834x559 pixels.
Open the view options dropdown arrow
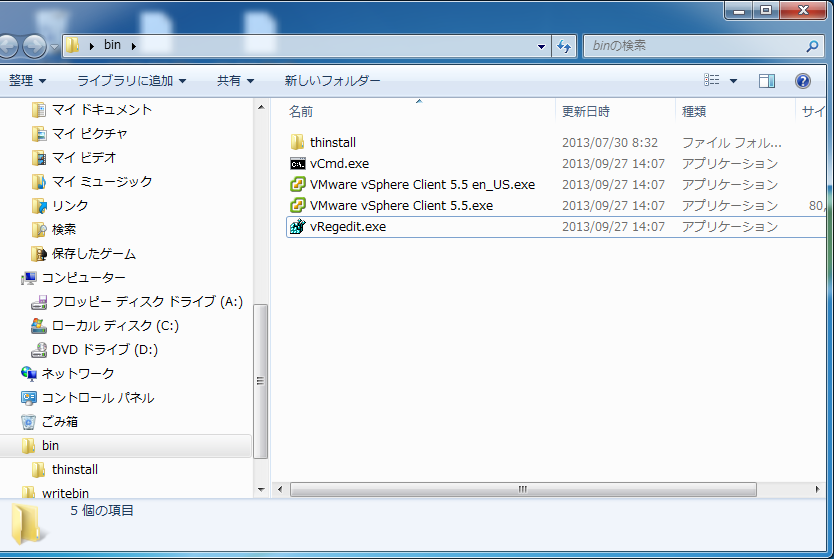coord(733,81)
